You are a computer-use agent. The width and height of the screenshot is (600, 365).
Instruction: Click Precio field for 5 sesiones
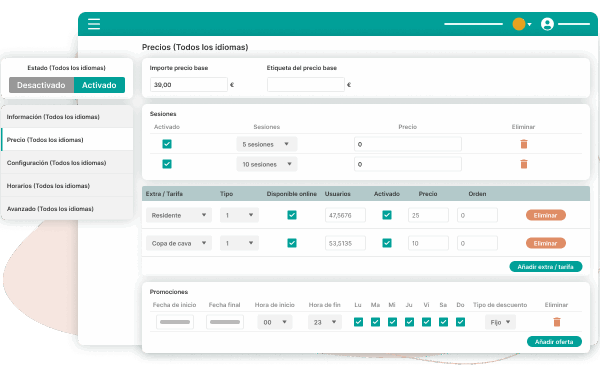pyautogui.click(x=408, y=144)
